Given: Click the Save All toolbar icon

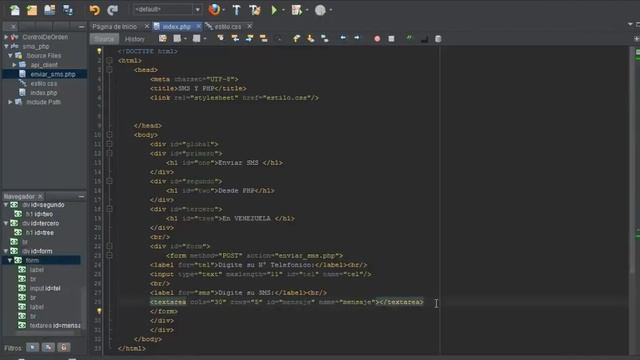Looking at the screenshot, I should [68, 10].
